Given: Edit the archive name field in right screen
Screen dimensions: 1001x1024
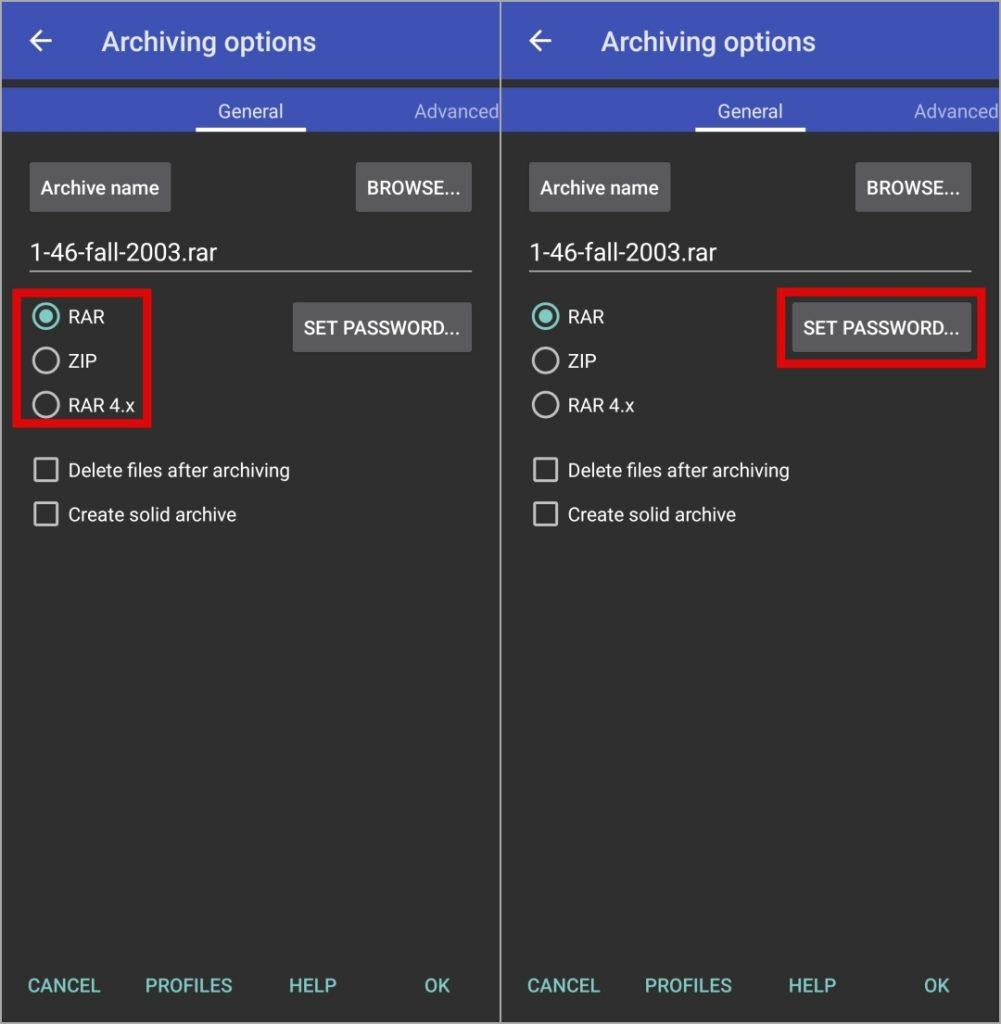Looking at the screenshot, I should [x=750, y=253].
